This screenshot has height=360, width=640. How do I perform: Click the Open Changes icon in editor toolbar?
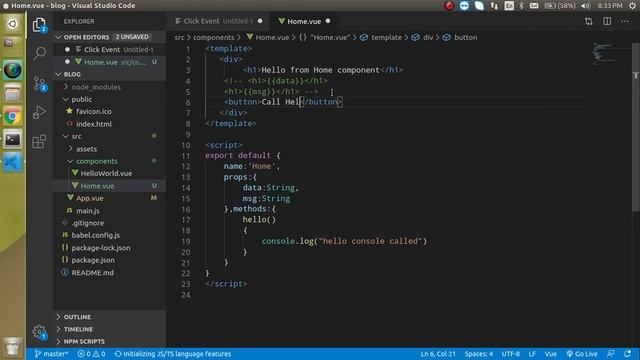[589, 21]
